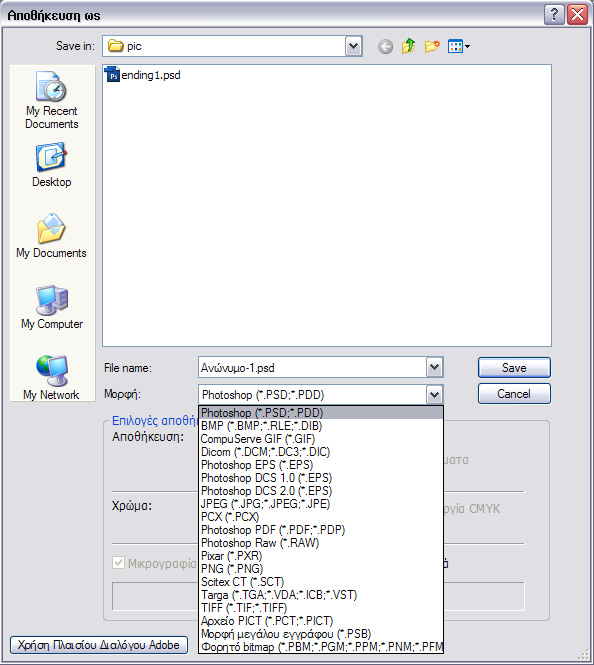Viewport: 594px width, 665px height.
Task: Choose Dicom format option
Action: click(x=321, y=452)
